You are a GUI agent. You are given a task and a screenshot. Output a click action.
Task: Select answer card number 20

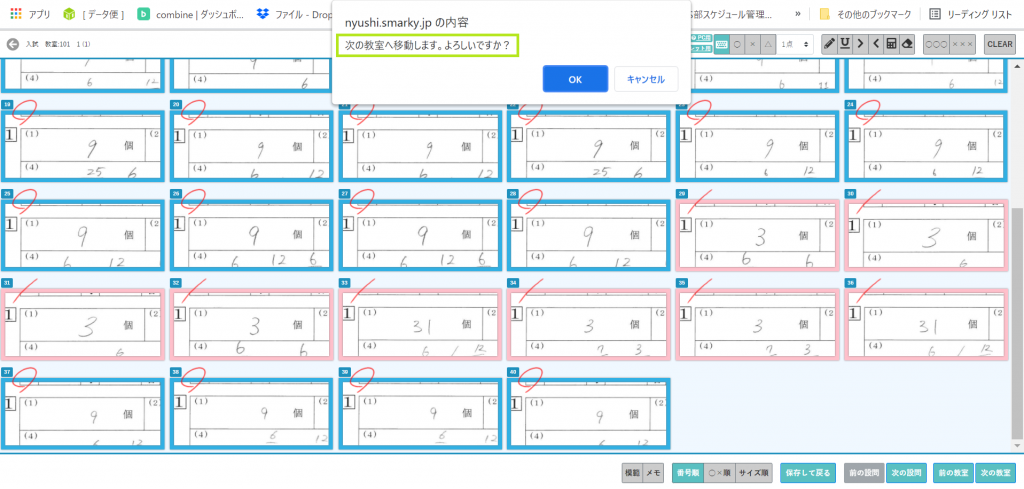(251, 146)
